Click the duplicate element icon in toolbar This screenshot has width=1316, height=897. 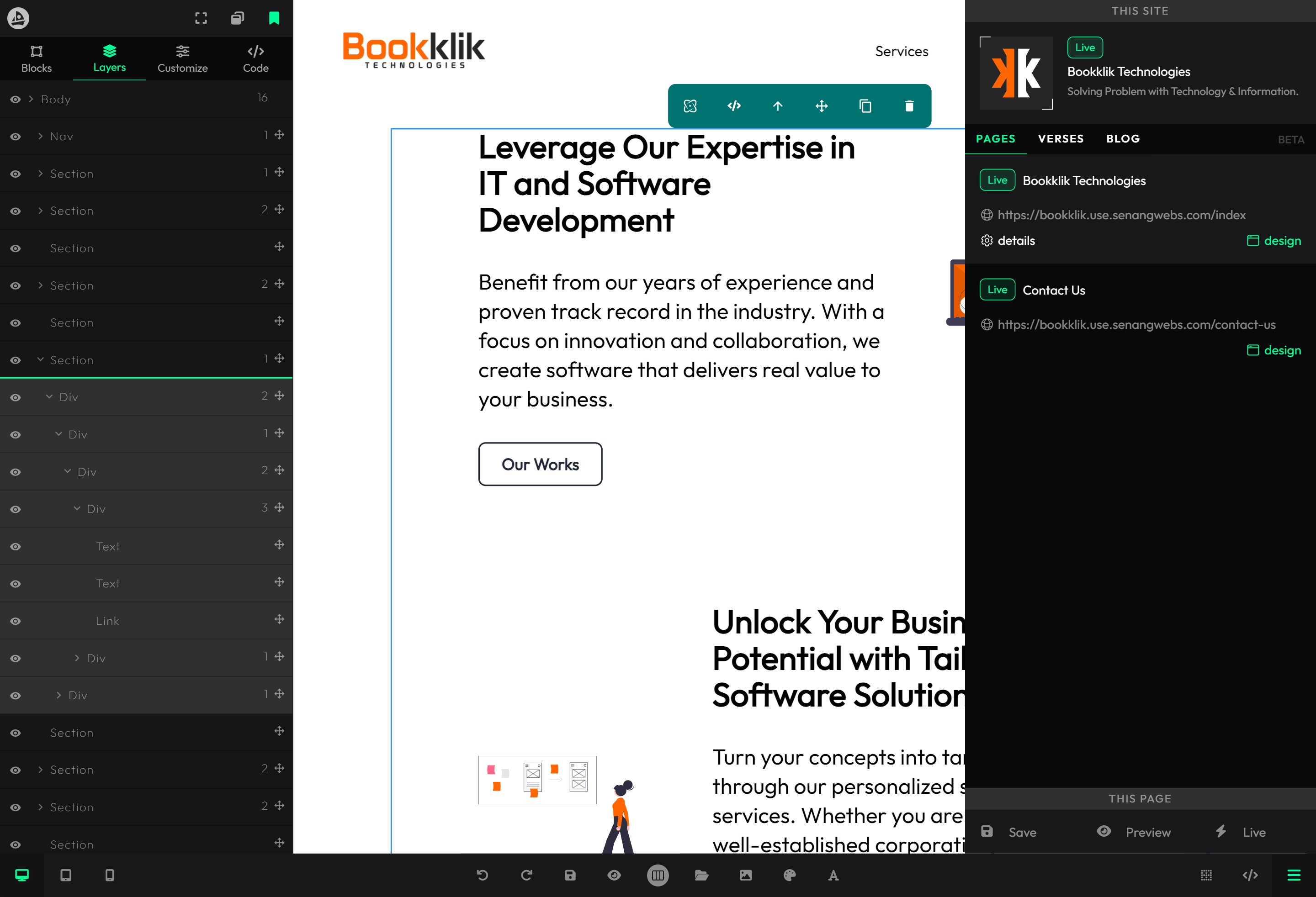coord(865,106)
